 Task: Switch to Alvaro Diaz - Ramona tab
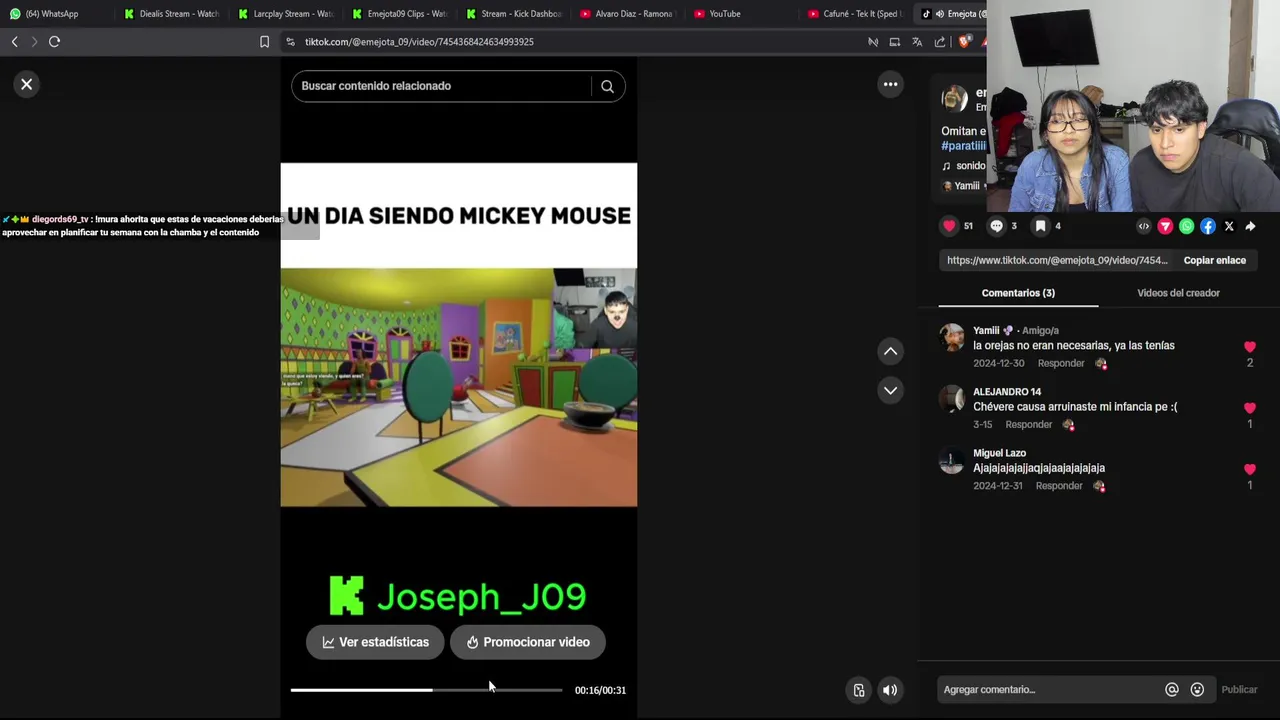(x=627, y=14)
